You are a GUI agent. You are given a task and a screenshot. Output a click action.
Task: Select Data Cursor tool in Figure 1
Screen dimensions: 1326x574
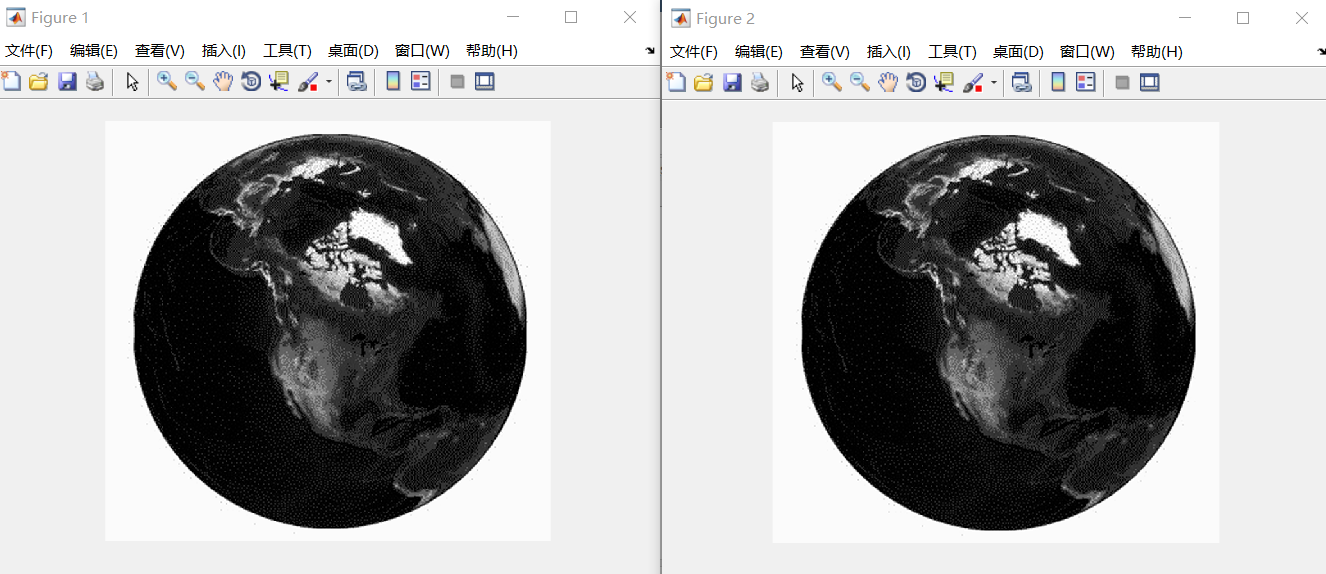point(279,82)
